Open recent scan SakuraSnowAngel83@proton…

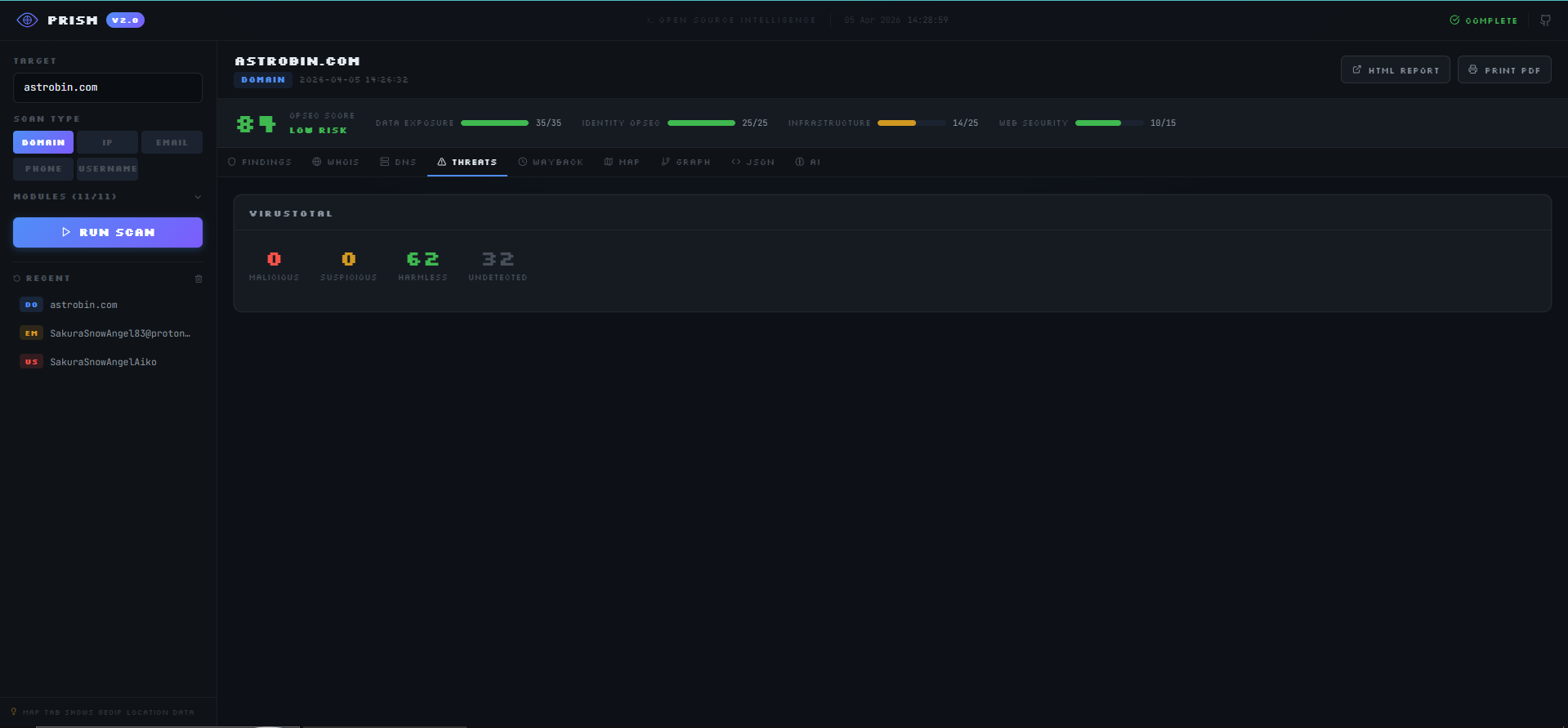(108, 333)
